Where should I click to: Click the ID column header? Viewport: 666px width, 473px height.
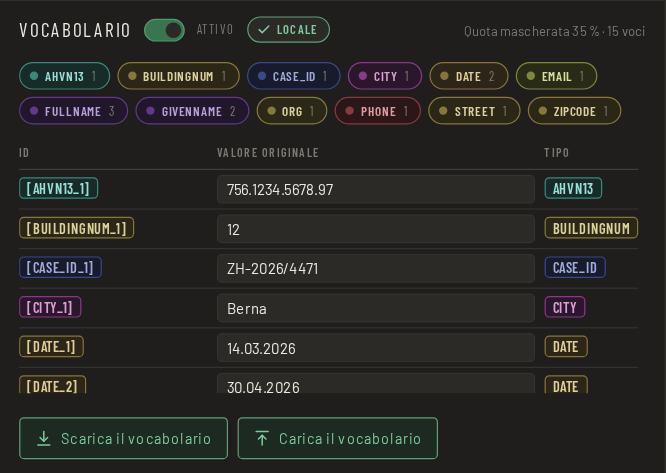24,152
